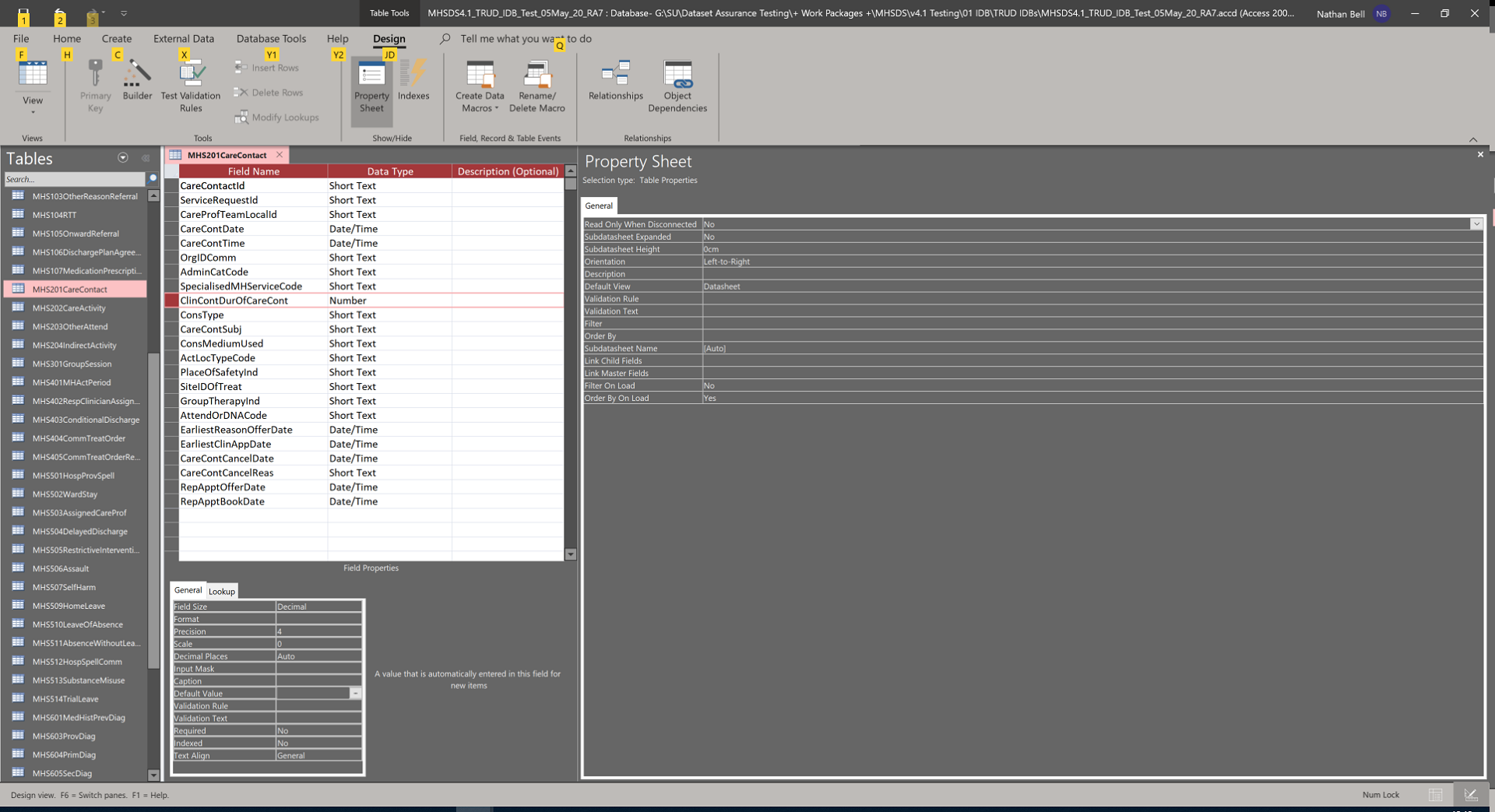Switch to the Lookup field properties tab
This screenshot has height=812, width=1495.
click(222, 592)
